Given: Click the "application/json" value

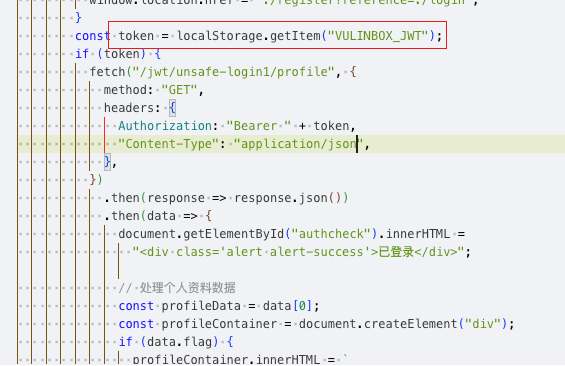Looking at the screenshot, I should click(298, 144).
